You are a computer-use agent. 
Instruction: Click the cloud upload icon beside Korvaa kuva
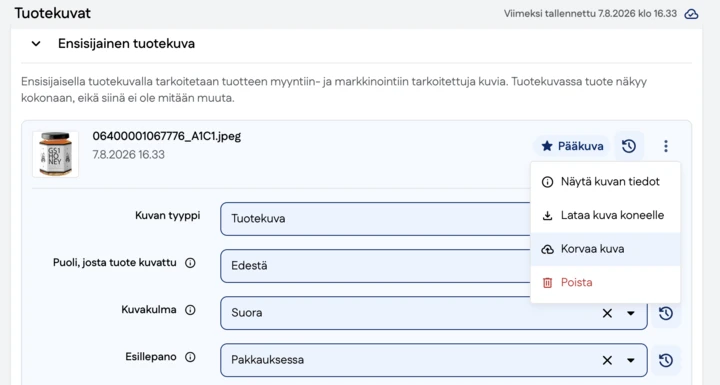547,249
